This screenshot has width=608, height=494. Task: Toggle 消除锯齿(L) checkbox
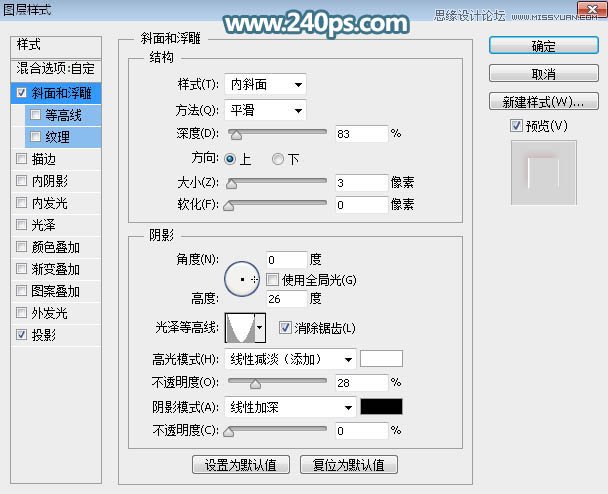pyautogui.click(x=285, y=328)
